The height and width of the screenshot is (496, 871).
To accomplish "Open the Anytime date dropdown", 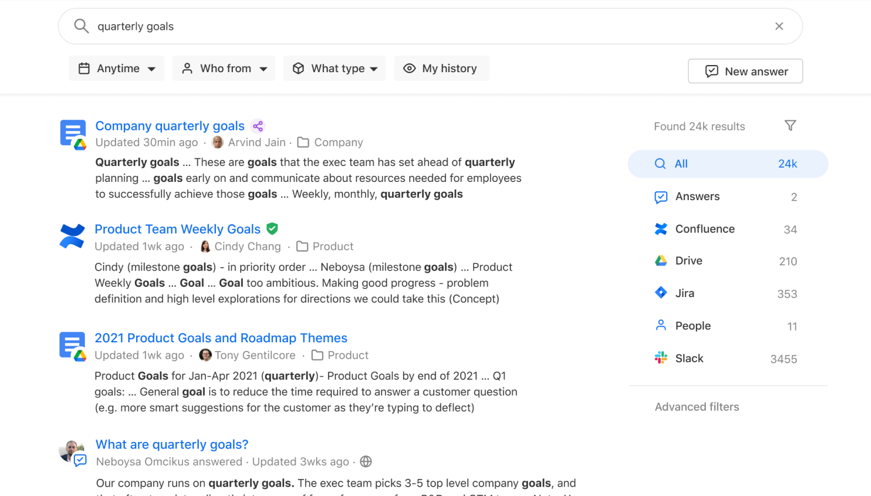I will click(x=117, y=69).
